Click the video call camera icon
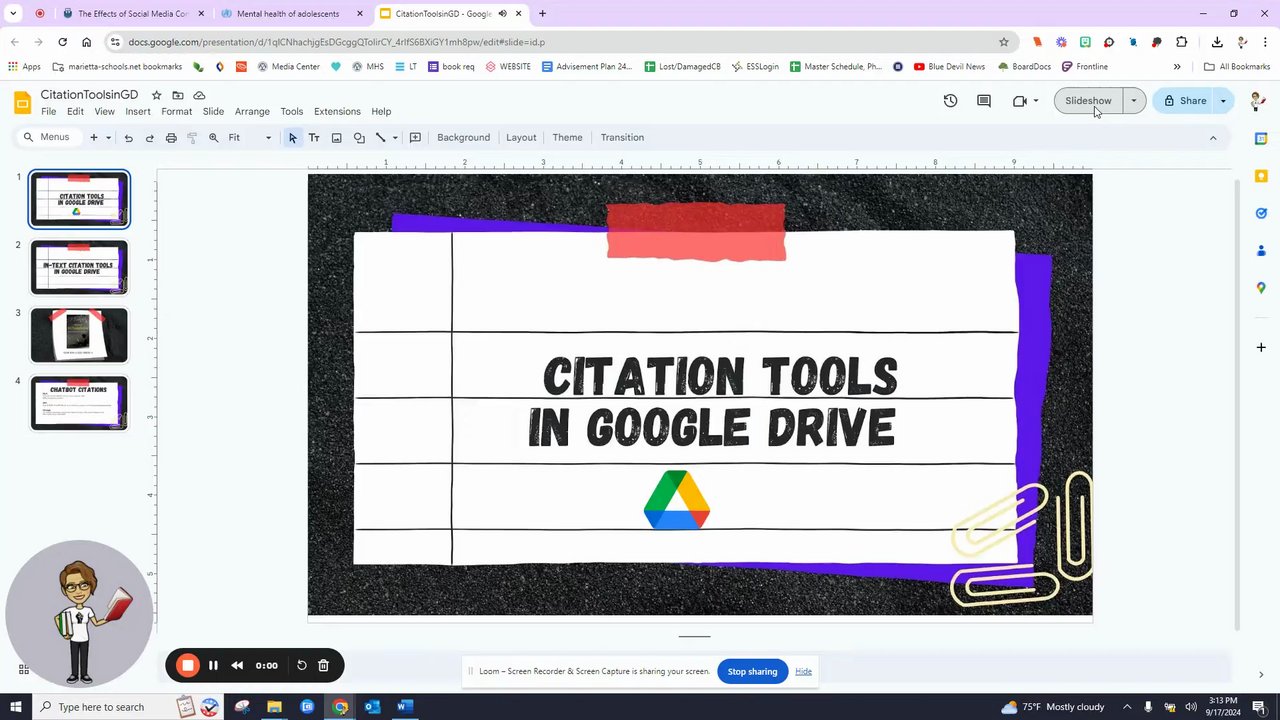This screenshot has height=720, width=1280. [1019, 101]
